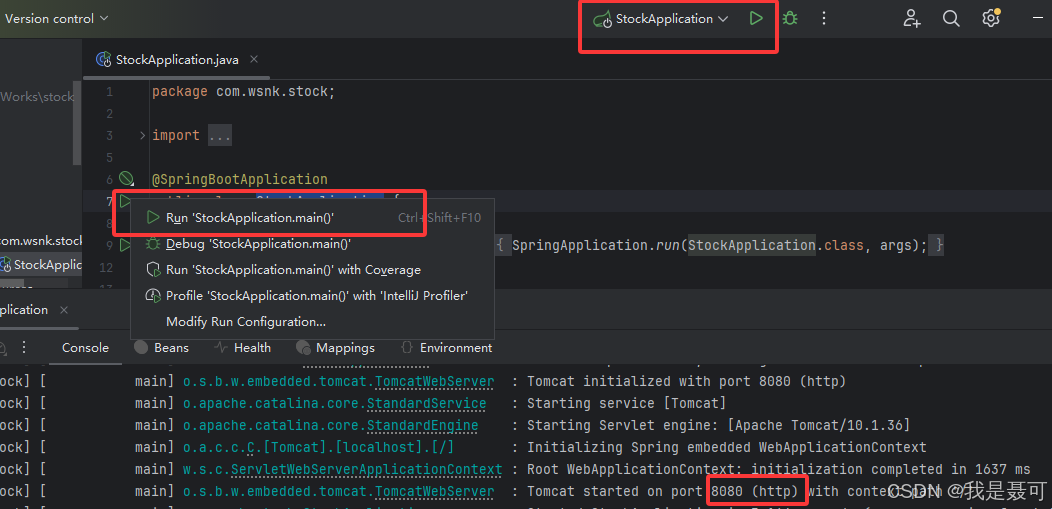The image size is (1052, 509).
Task: Select the com.wsnk.stock package in project tree
Action: pos(40,241)
